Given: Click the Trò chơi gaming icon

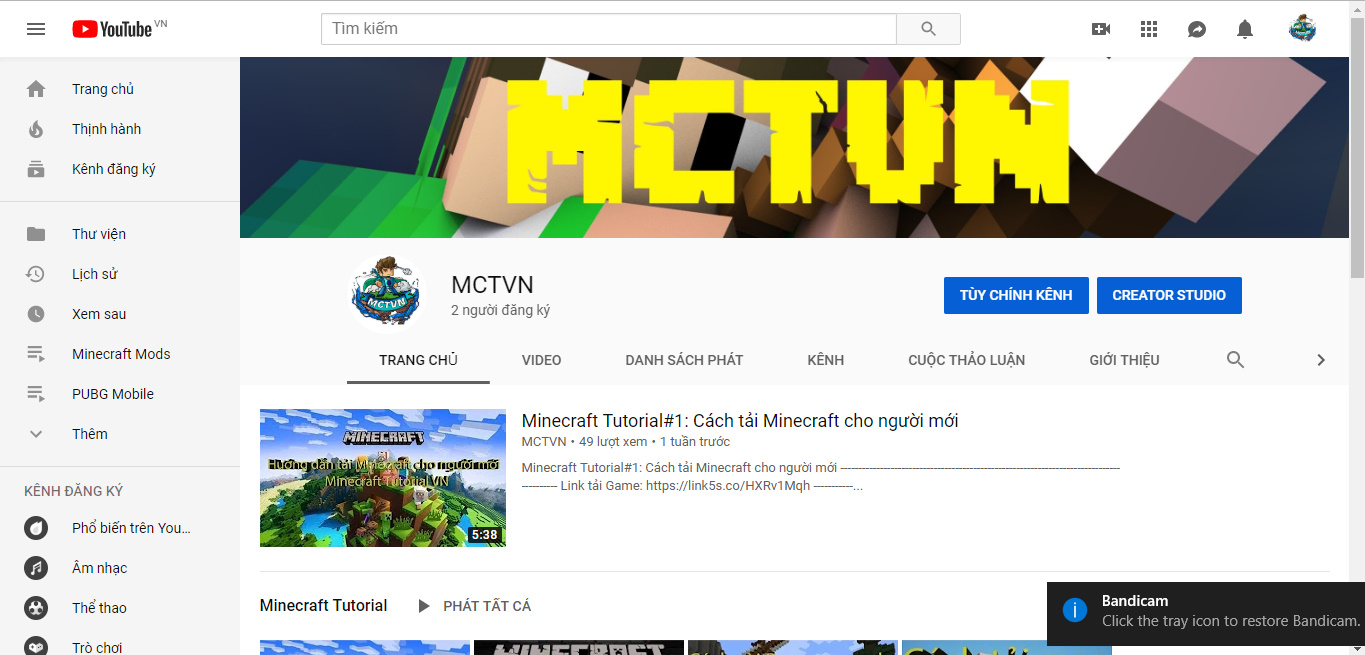Looking at the screenshot, I should (36, 646).
